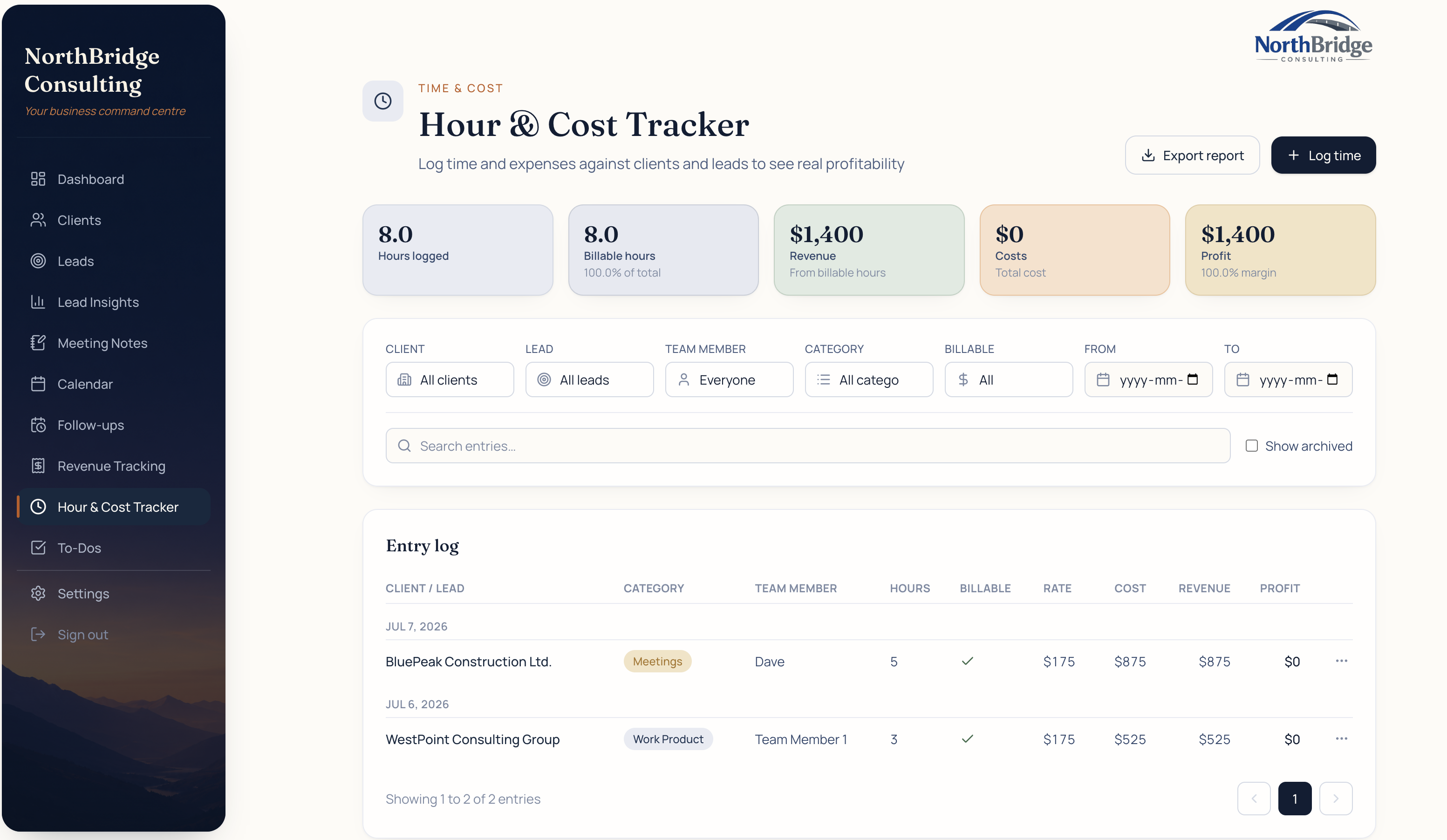Open Follow-ups from sidebar
Image resolution: width=1447 pixels, height=840 pixels.
[113, 425]
